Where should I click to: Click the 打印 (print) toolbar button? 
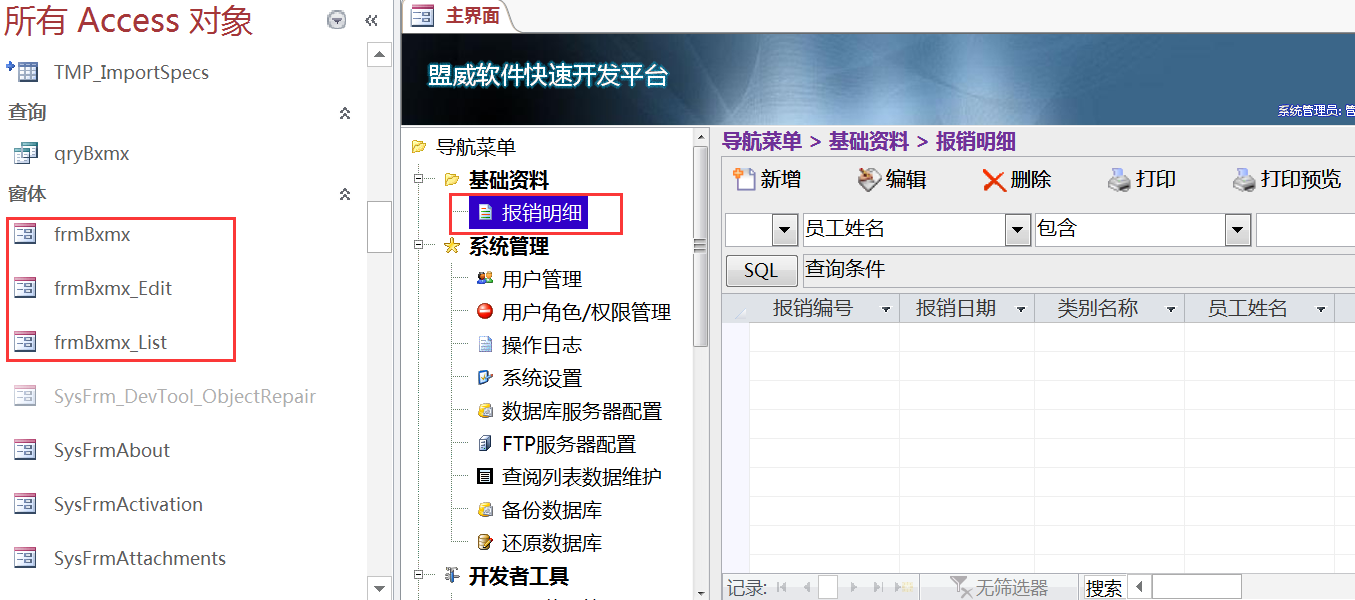(1142, 179)
